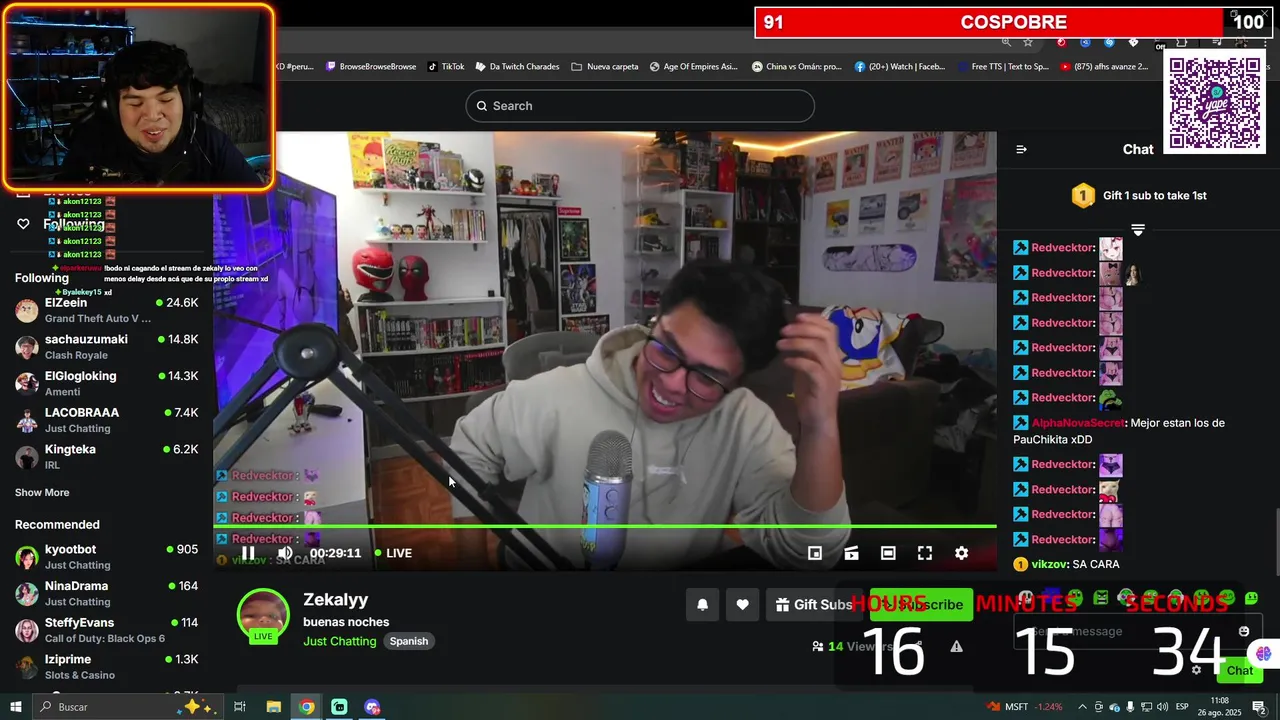Open the Windows Start menu
The height and width of the screenshot is (720, 1280).
(x=16, y=707)
